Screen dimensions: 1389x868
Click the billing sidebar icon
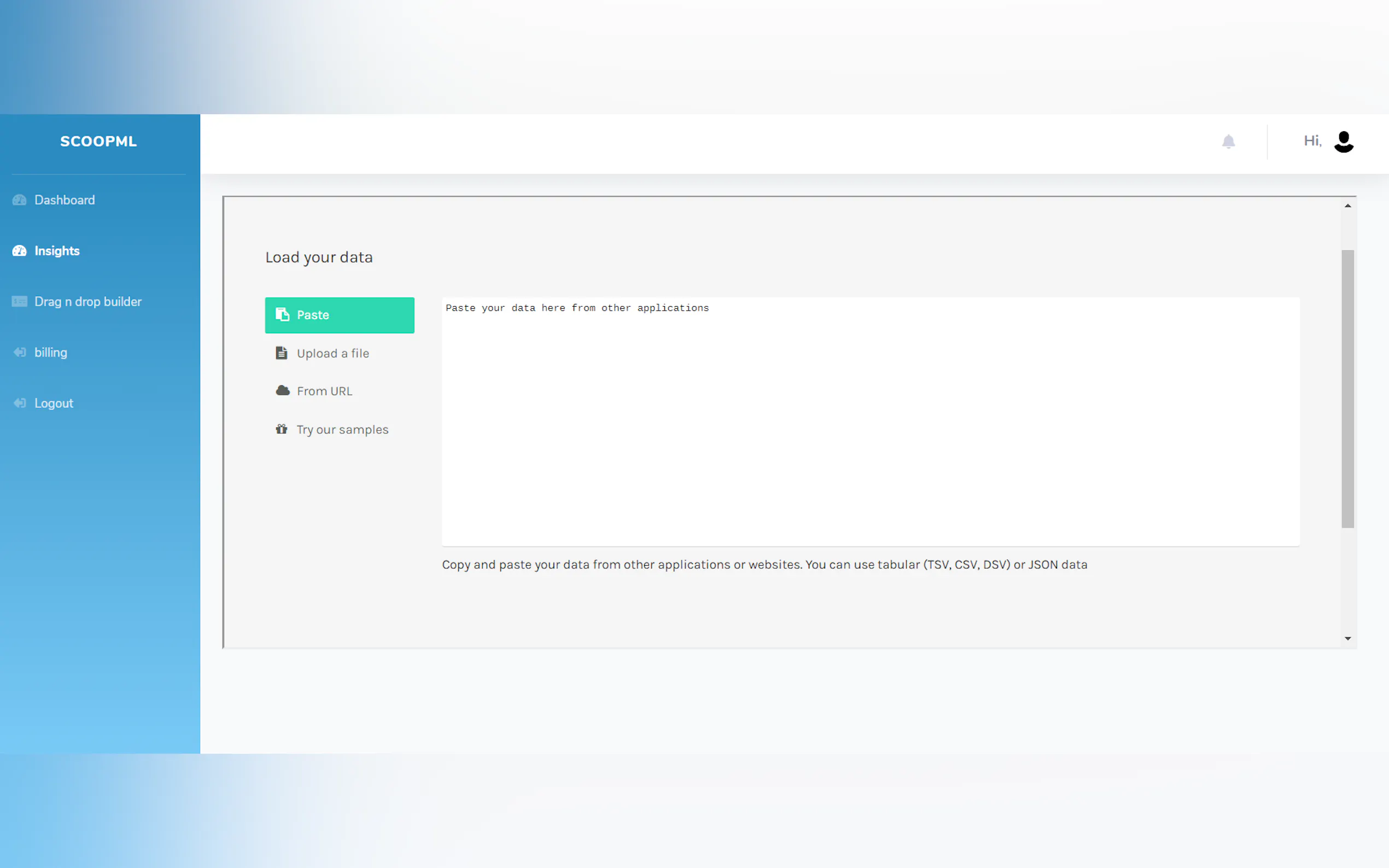[20, 353]
